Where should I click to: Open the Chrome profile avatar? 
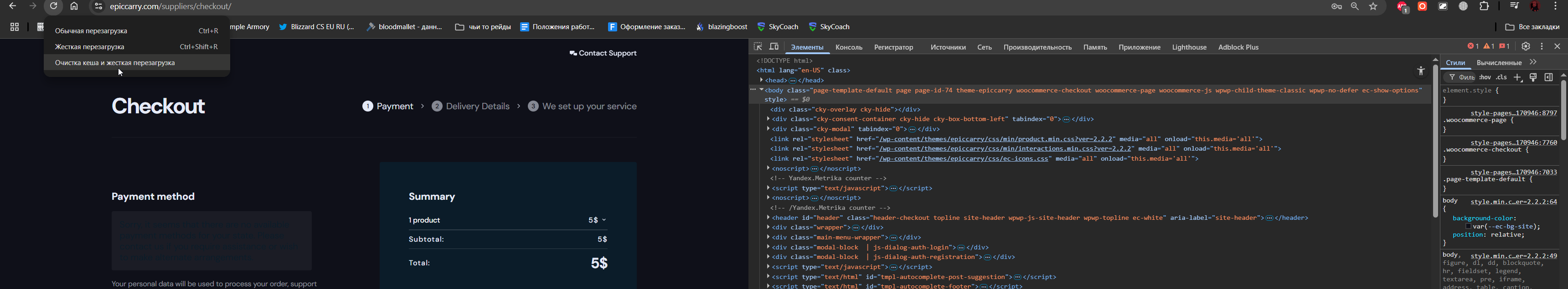click(x=1535, y=7)
